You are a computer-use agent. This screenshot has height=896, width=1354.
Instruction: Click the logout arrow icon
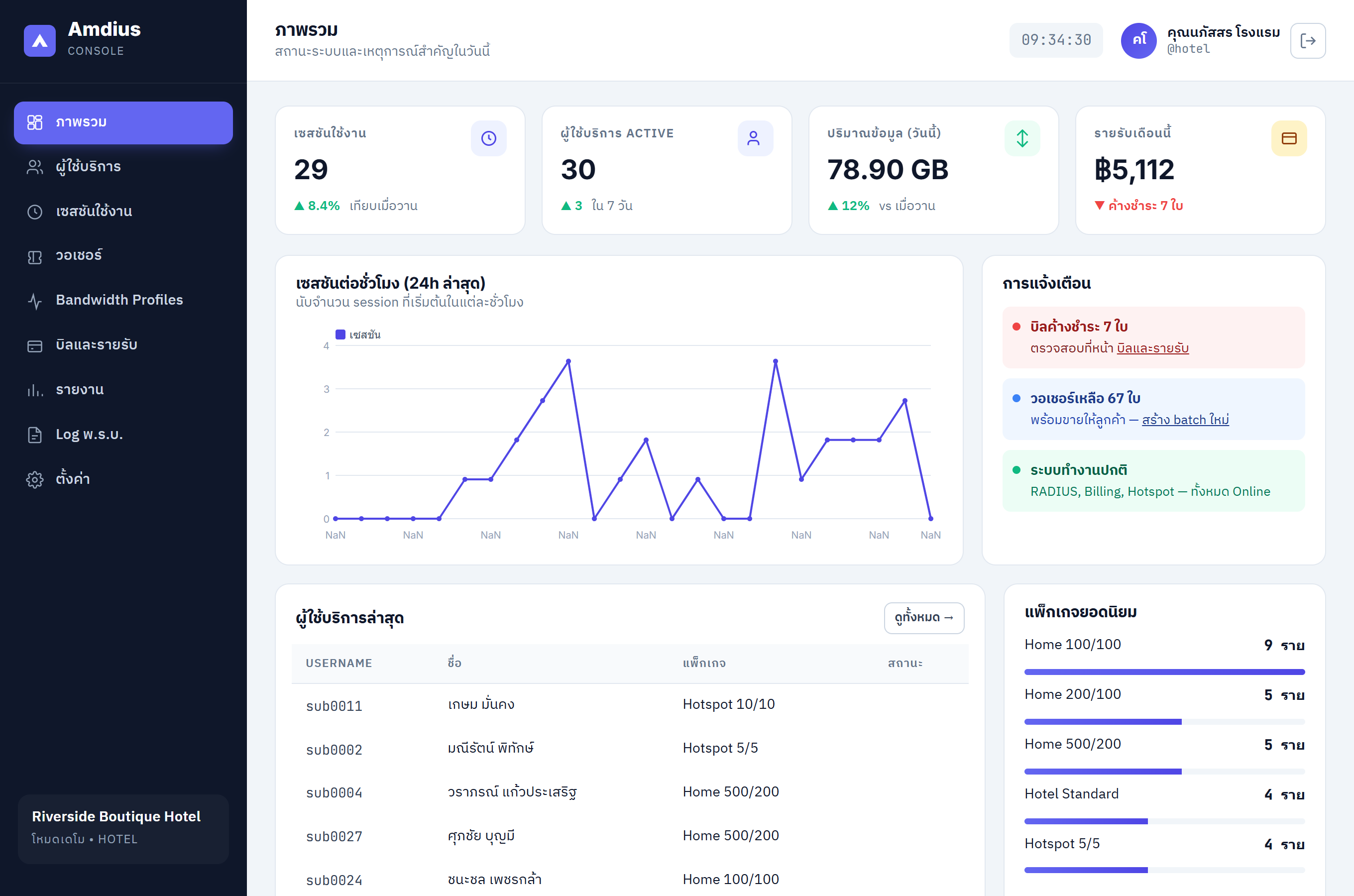point(1308,41)
